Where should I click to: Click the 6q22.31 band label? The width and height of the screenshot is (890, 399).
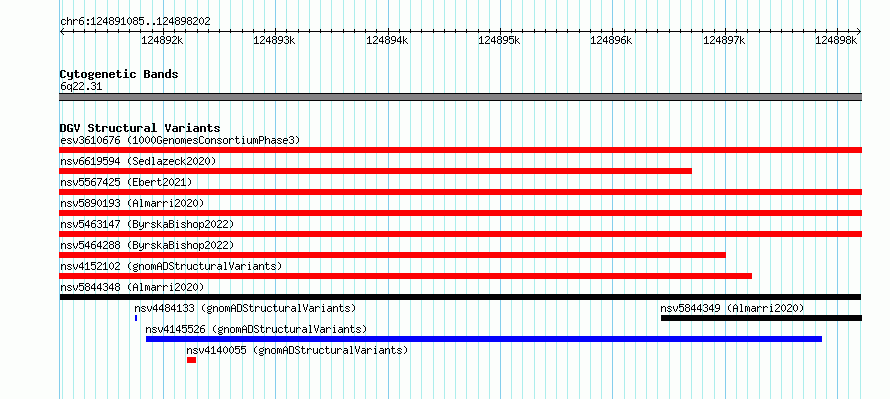[x=81, y=87]
